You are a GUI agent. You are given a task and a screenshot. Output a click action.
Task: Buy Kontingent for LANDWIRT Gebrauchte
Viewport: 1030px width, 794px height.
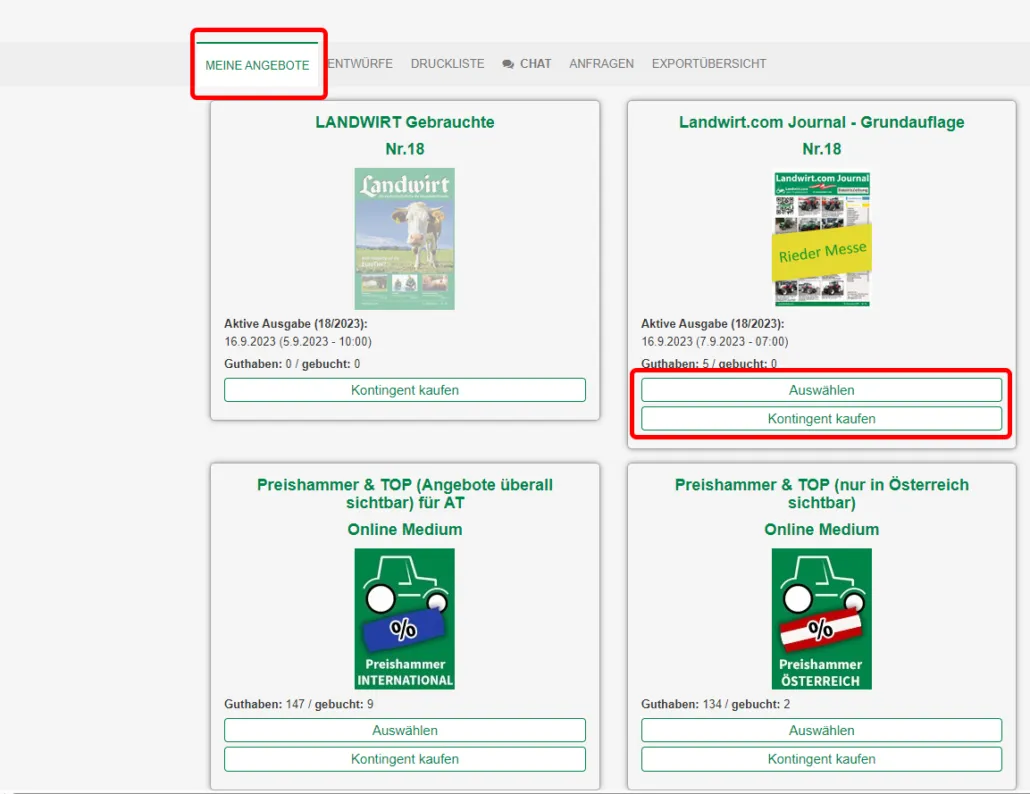(x=405, y=390)
